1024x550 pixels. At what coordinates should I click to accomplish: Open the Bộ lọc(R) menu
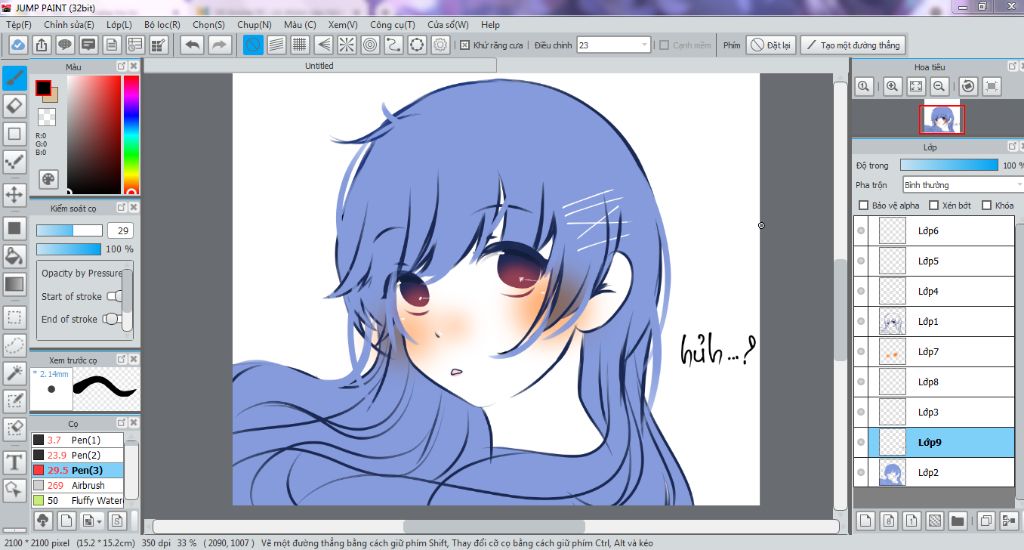click(x=162, y=25)
